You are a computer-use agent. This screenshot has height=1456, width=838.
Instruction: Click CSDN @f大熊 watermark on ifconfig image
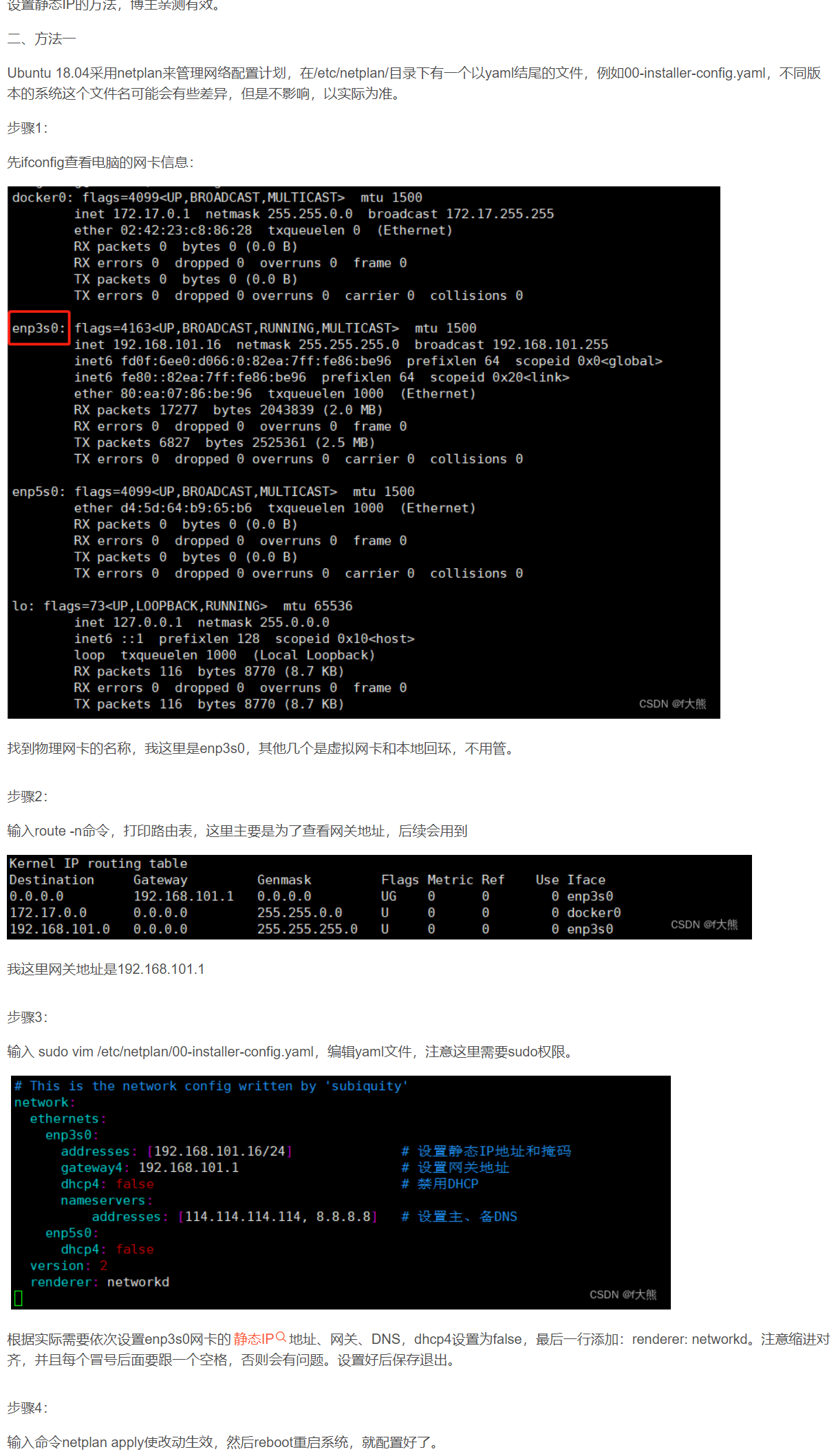pyautogui.click(x=672, y=704)
